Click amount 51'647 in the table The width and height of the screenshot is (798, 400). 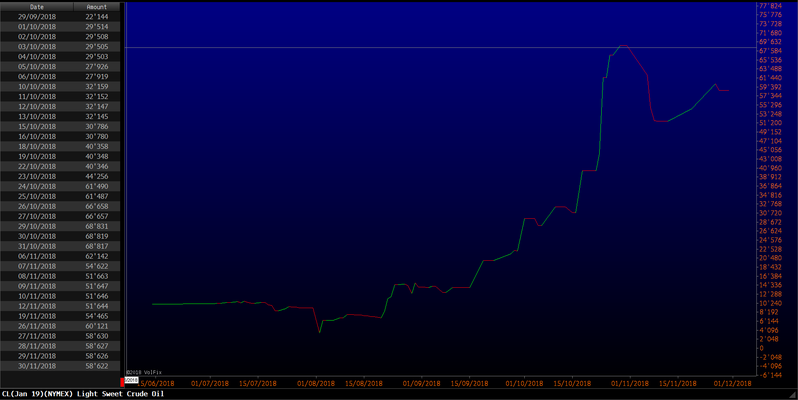[x=97, y=286]
